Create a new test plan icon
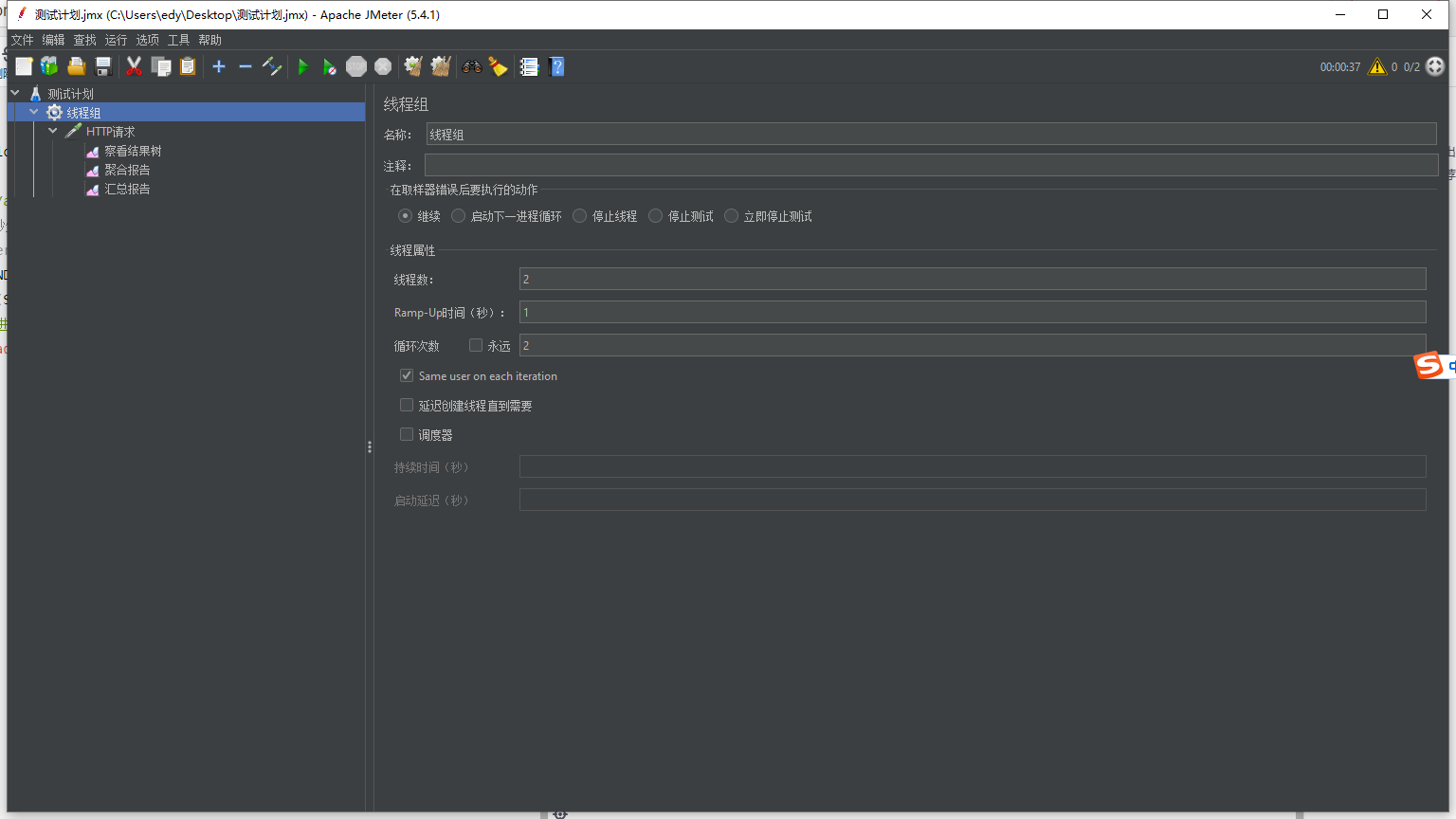The height and width of the screenshot is (819, 1456). tap(24, 66)
